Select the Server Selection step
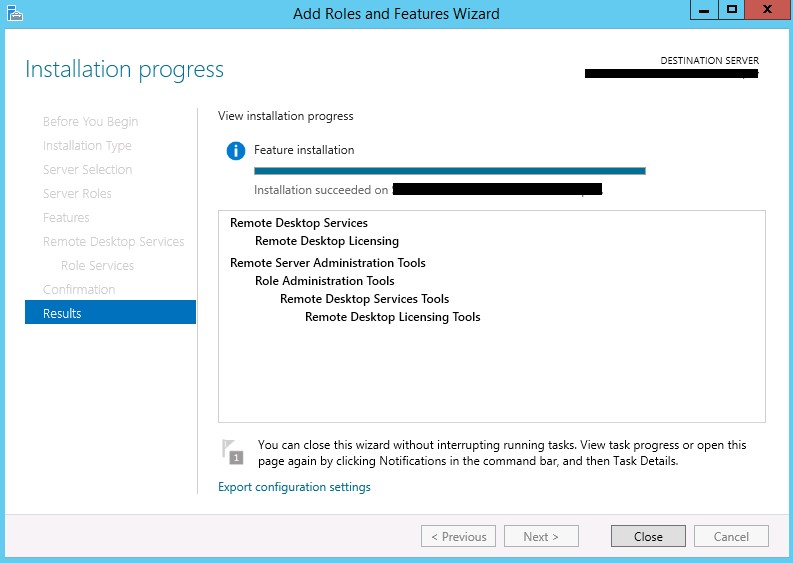Image resolution: width=793 pixels, height=563 pixels. click(87, 169)
